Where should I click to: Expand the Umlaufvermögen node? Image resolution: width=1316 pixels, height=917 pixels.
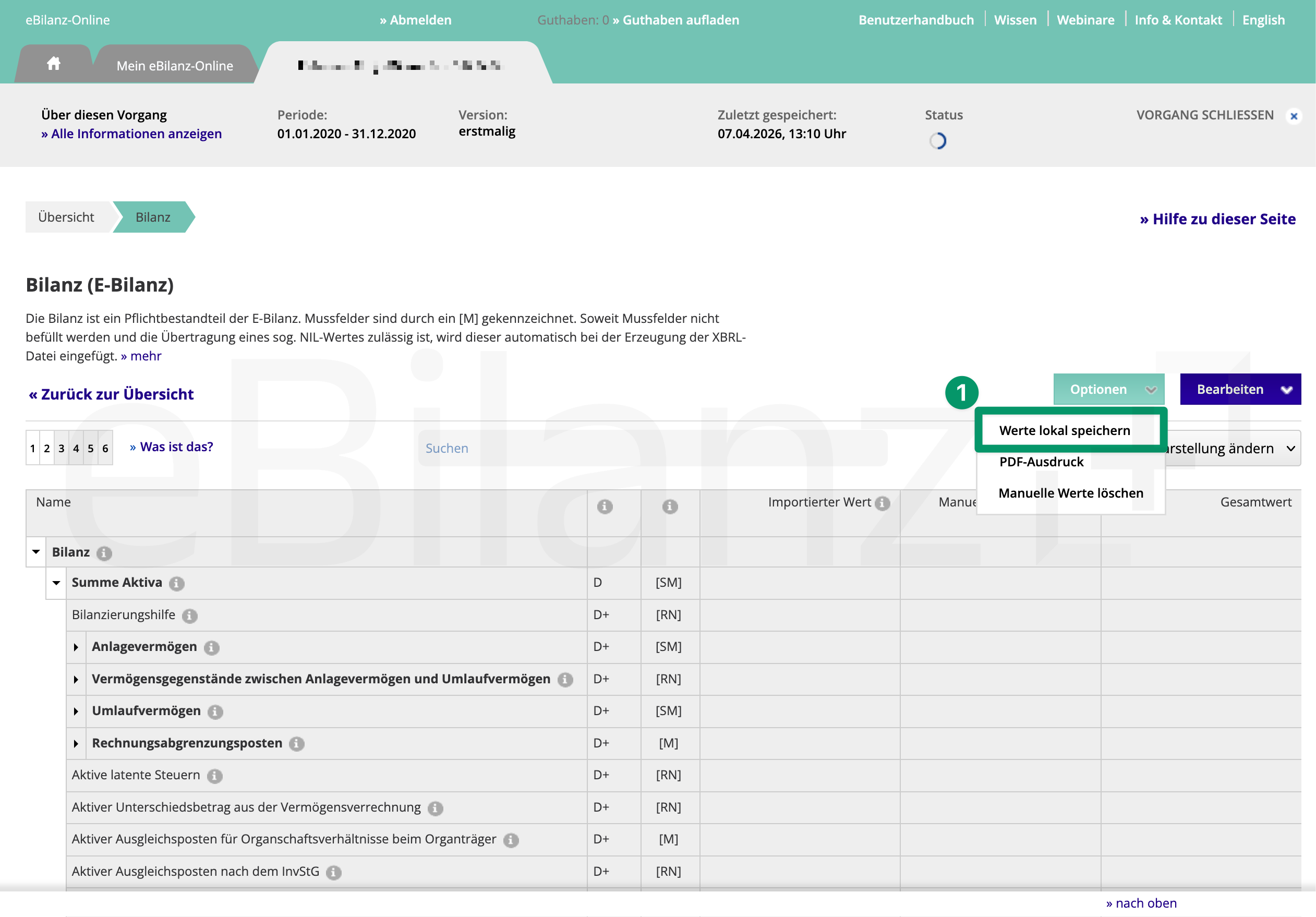(76, 711)
